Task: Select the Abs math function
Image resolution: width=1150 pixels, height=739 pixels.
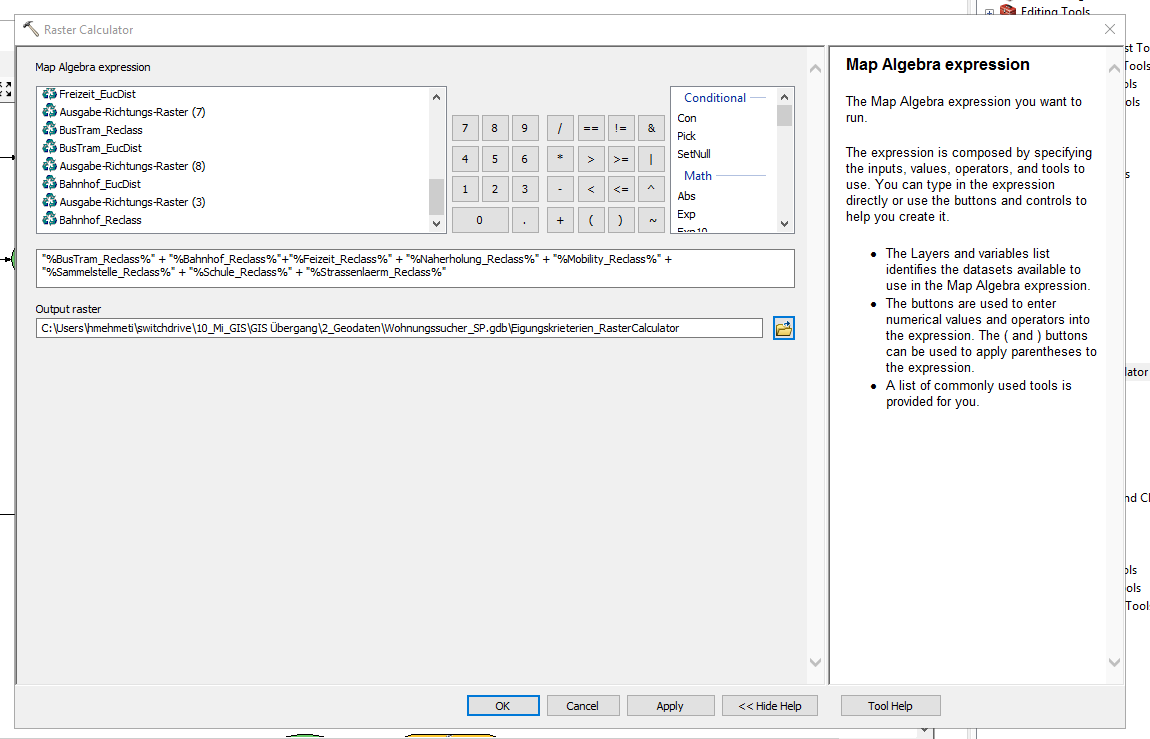Action: 687,196
